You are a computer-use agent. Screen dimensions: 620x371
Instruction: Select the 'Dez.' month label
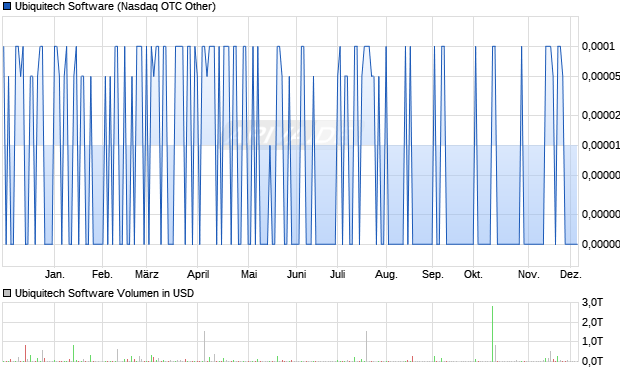click(571, 274)
